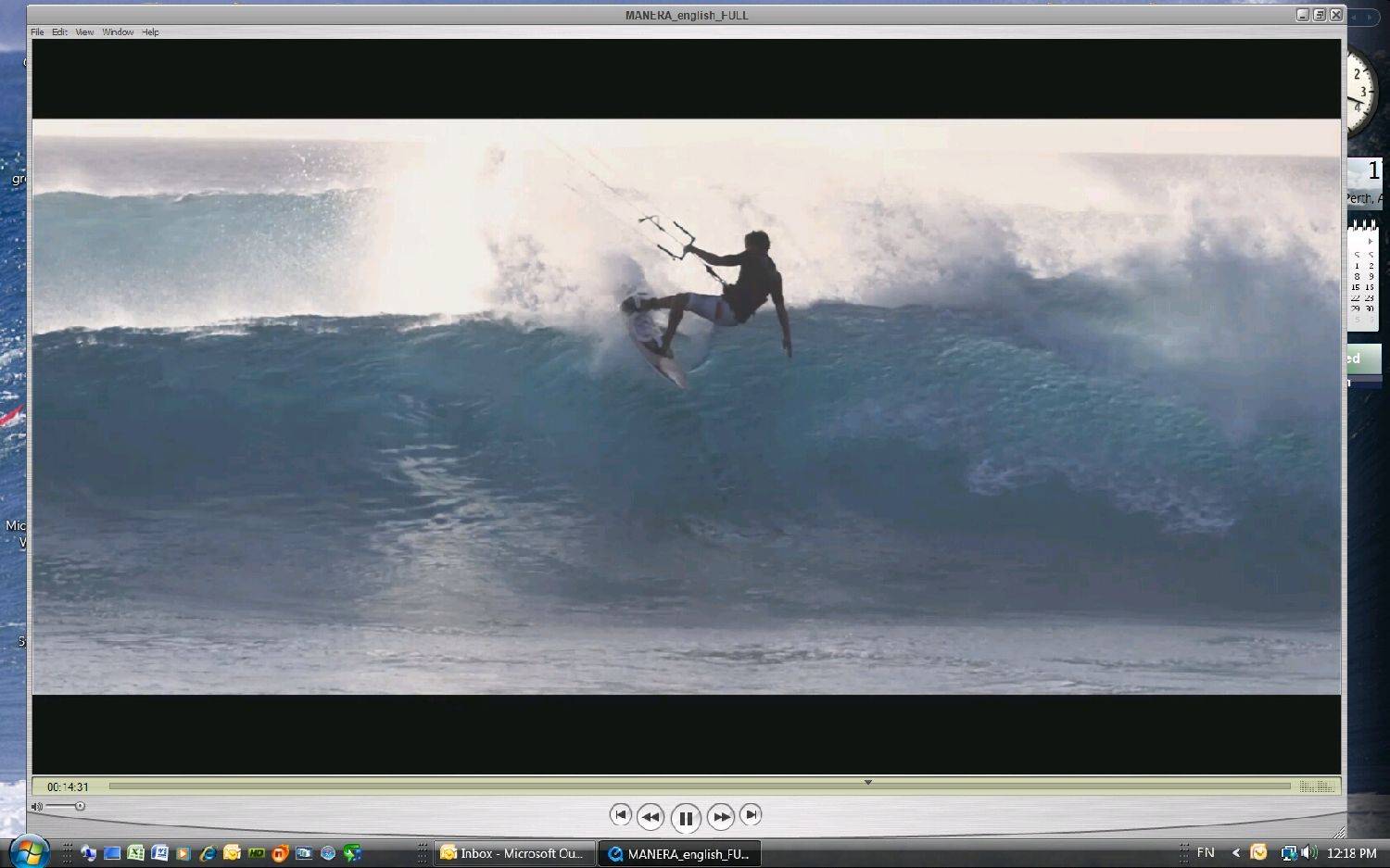The height and width of the screenshot is (868, 1390).
Task: Mute audio using the player speaker icon
Action: (37, 807)
